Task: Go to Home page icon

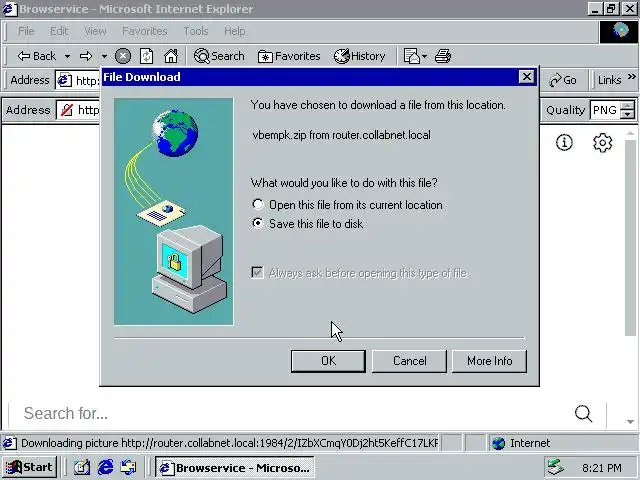Action: click(x=171, y=56)
